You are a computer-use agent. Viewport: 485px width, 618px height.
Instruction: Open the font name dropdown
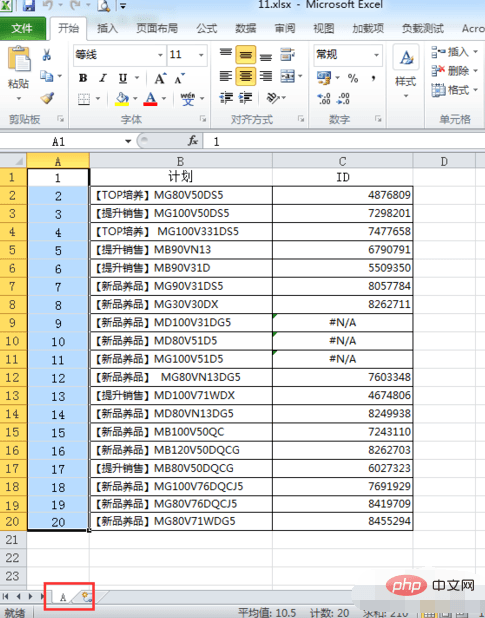(160, 55)
